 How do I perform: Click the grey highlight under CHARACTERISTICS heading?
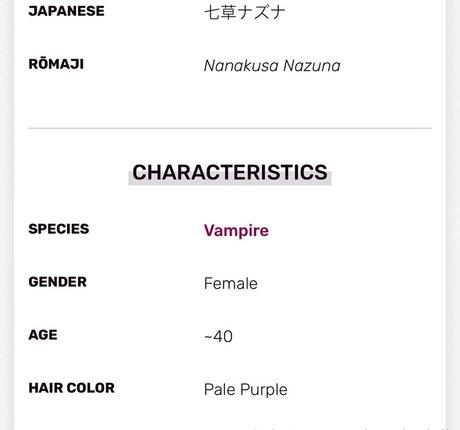pos(230,183)
